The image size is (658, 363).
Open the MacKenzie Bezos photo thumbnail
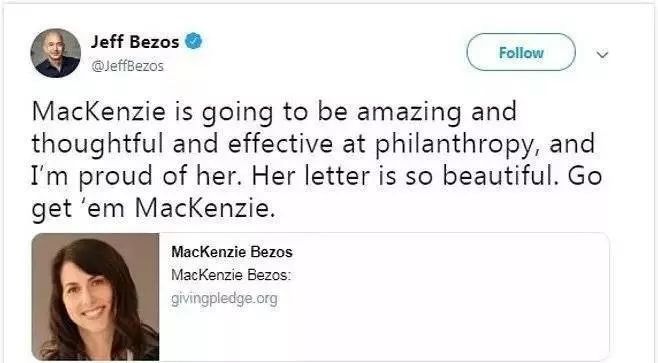coord(95,297)
